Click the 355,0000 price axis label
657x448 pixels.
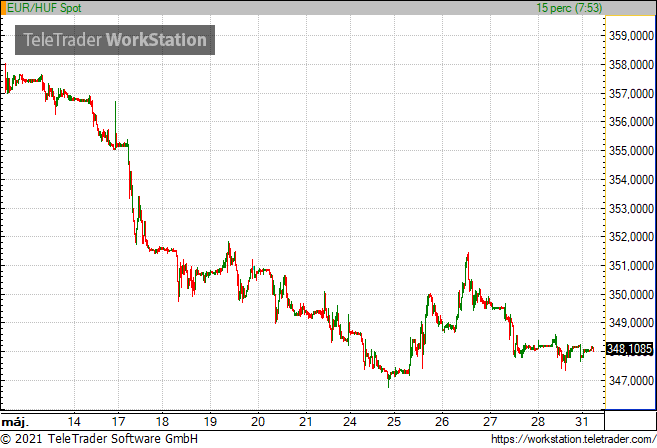point(631,151)
